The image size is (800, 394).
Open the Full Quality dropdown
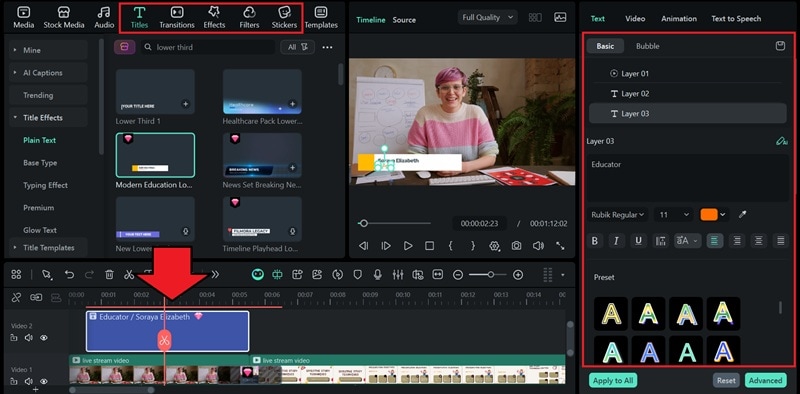(488, 17)
